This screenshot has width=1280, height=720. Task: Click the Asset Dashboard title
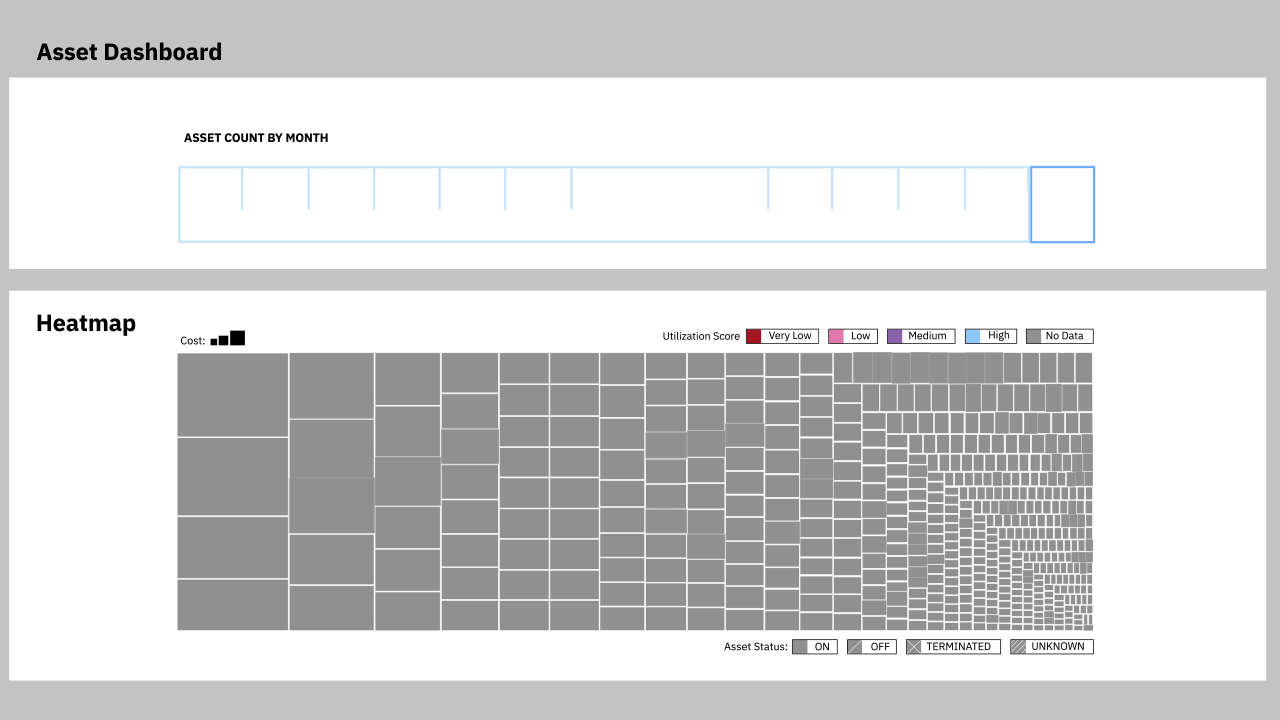(129, 52)
